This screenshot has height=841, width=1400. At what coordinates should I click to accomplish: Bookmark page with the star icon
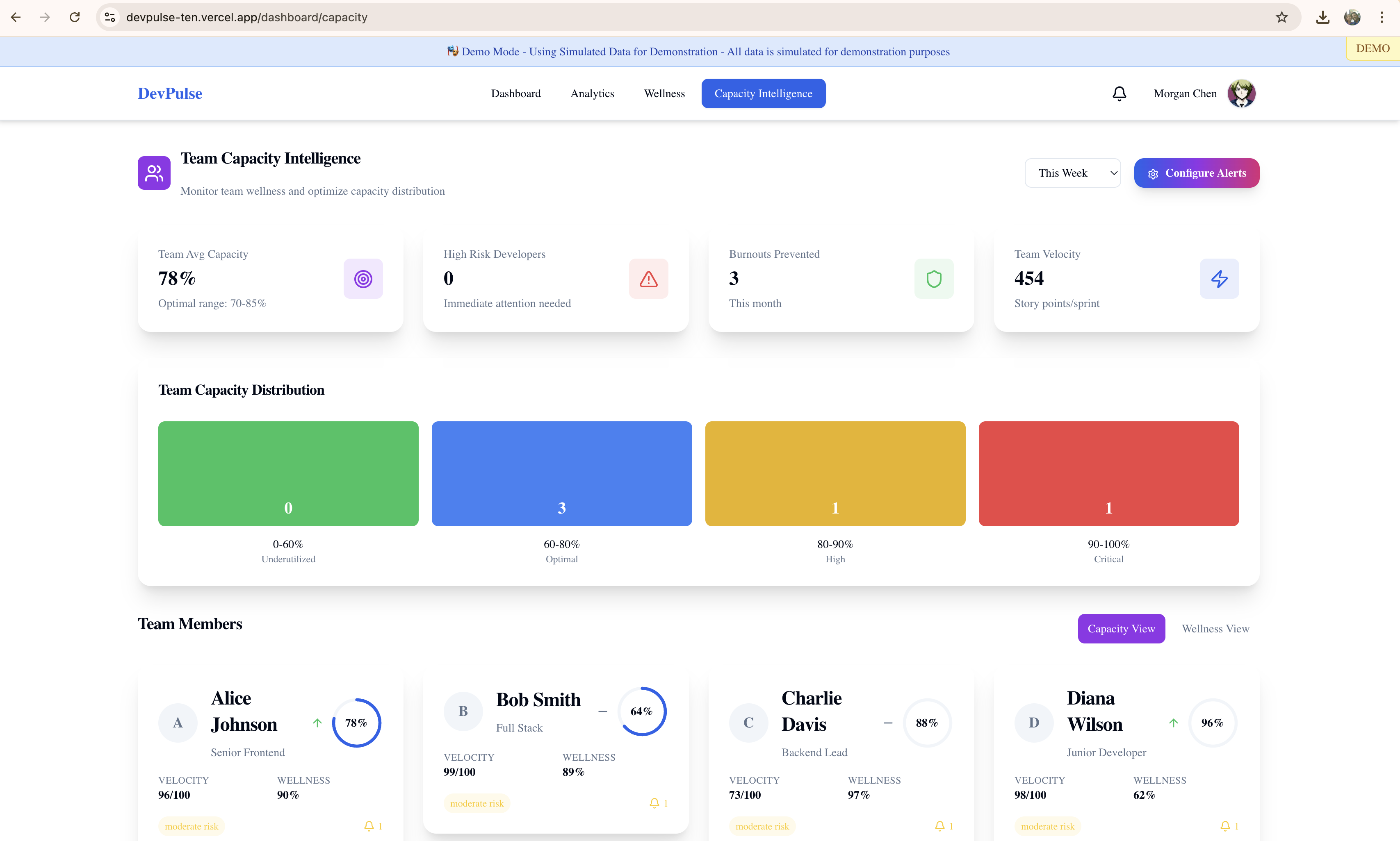[x=1281, y=18]
